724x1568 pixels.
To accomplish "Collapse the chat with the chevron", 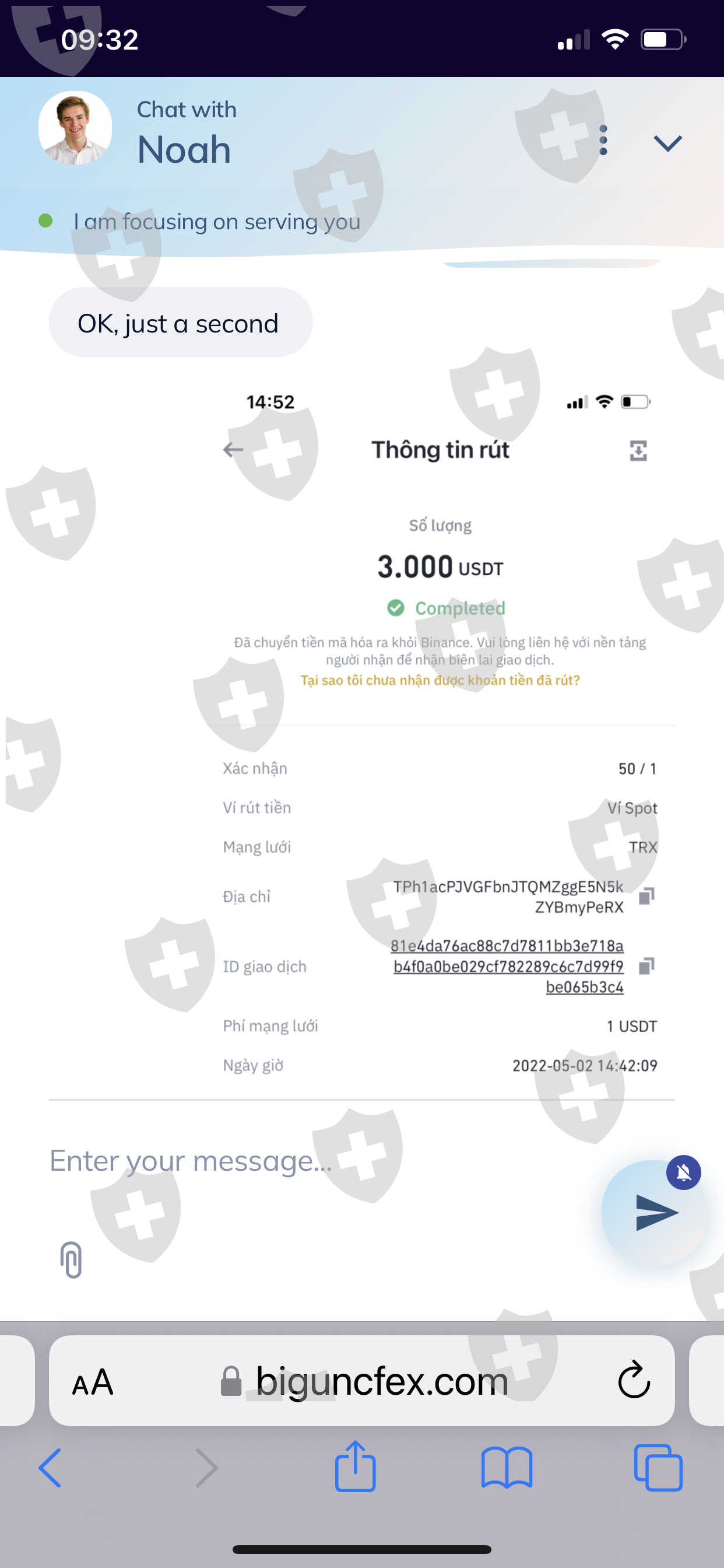I will [x=667, y=143].
